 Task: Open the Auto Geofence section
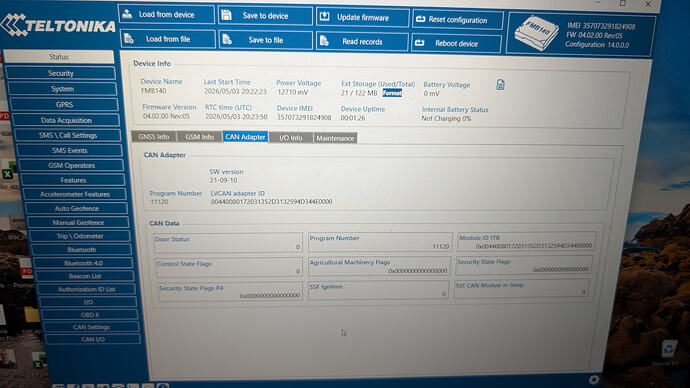[x=77, y=208]
